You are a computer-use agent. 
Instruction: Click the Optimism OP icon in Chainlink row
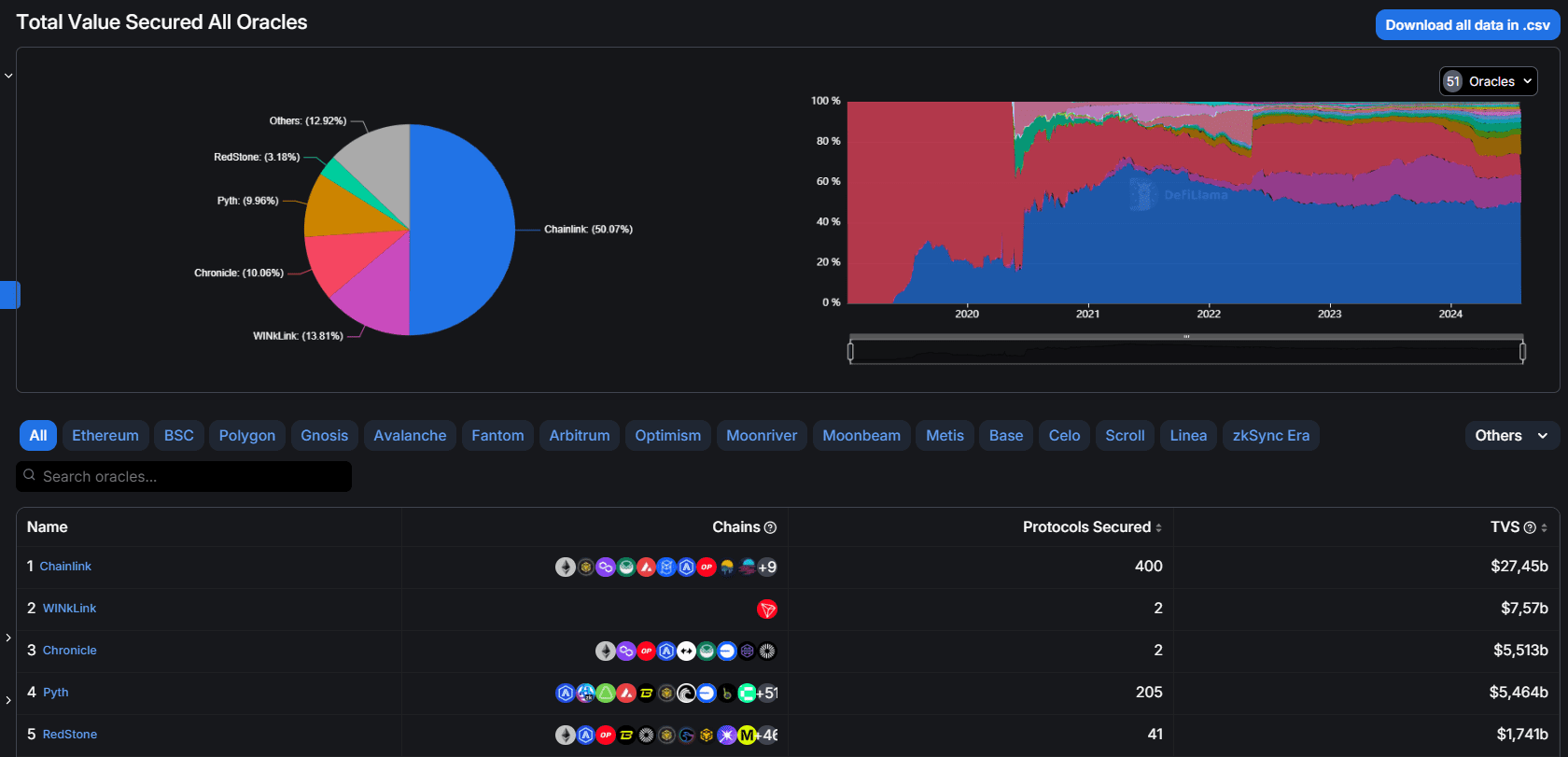707,568
